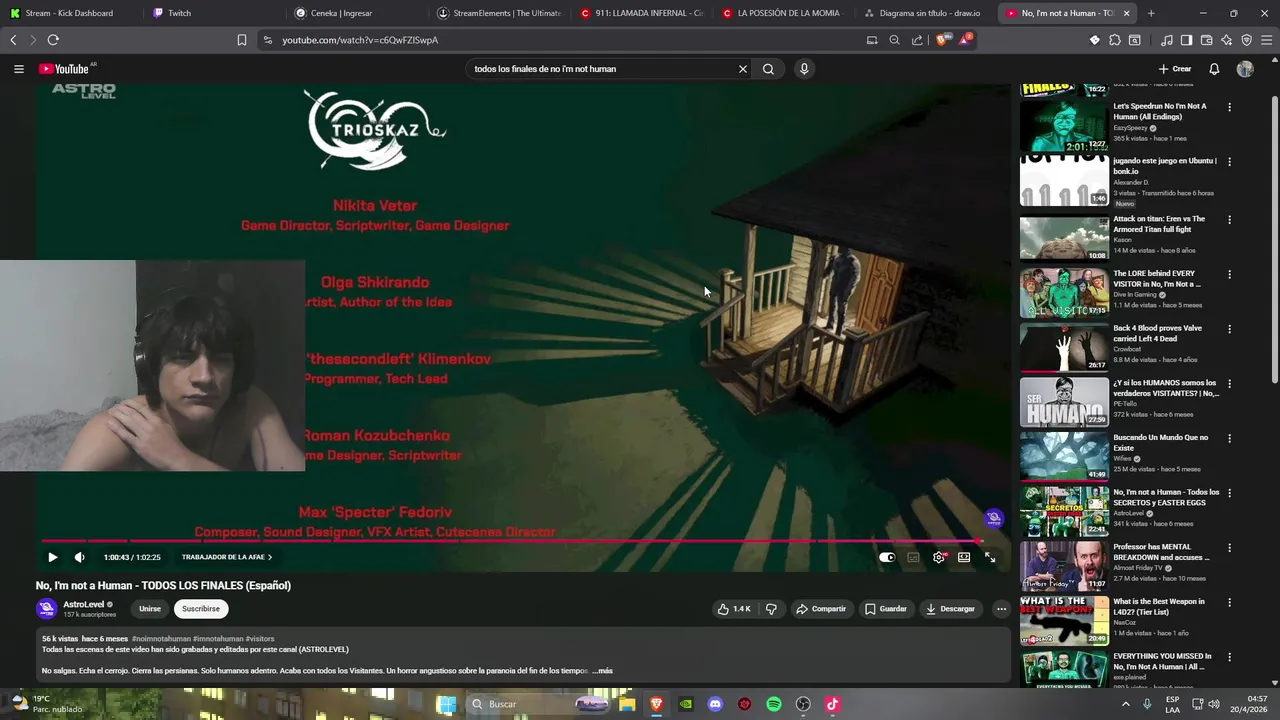1280x720 pixels.
Task: Open a new browser tab
Action: (1151, 13)
